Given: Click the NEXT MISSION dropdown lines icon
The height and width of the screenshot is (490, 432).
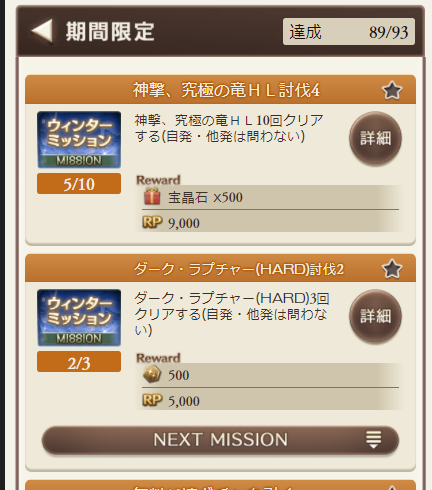Looking at the screenshot, I should click(373, 439).
